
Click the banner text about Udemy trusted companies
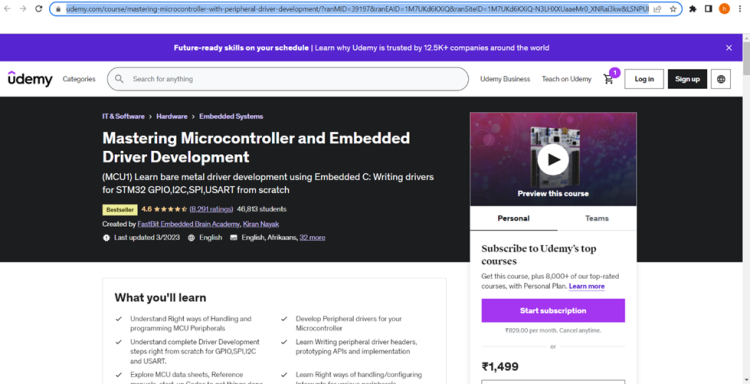click(432, 48)
